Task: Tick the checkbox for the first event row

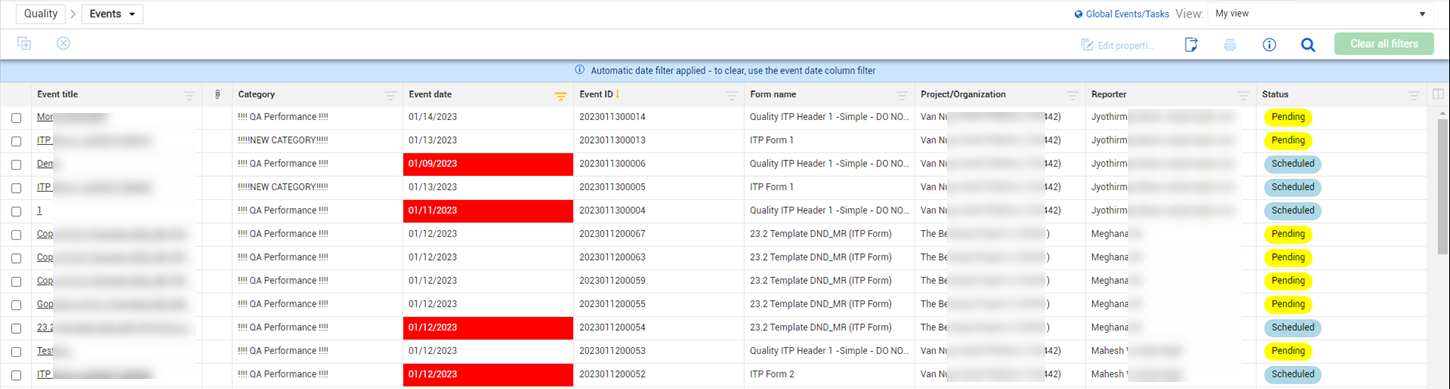Action: (16, 118)
